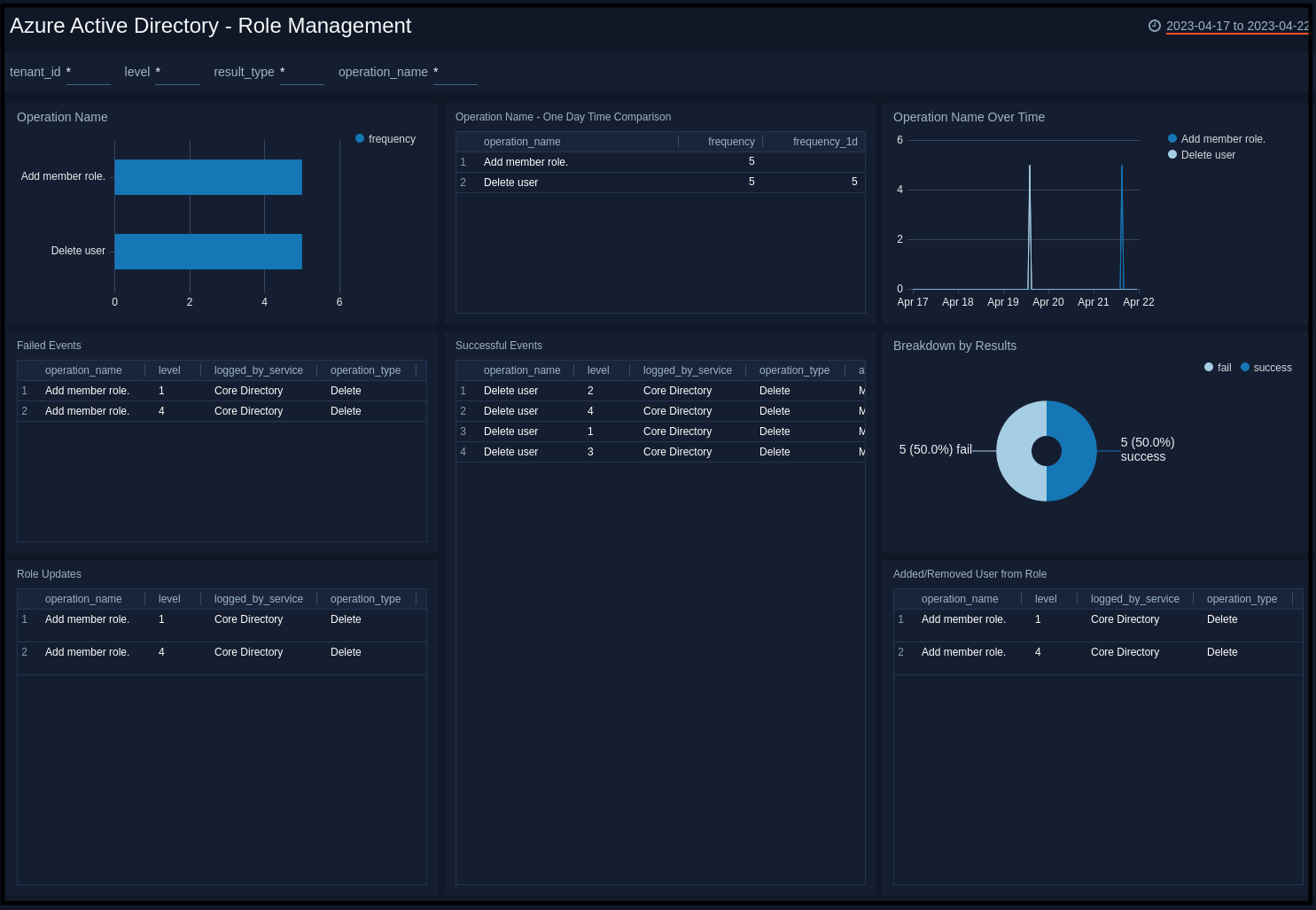Sort Failed Events by operation_name header

83,370
